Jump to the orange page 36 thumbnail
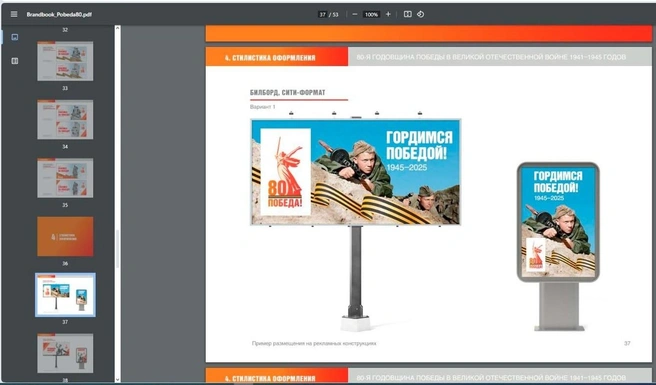Viewport: 656px width, 385px height. click(65, 236)
